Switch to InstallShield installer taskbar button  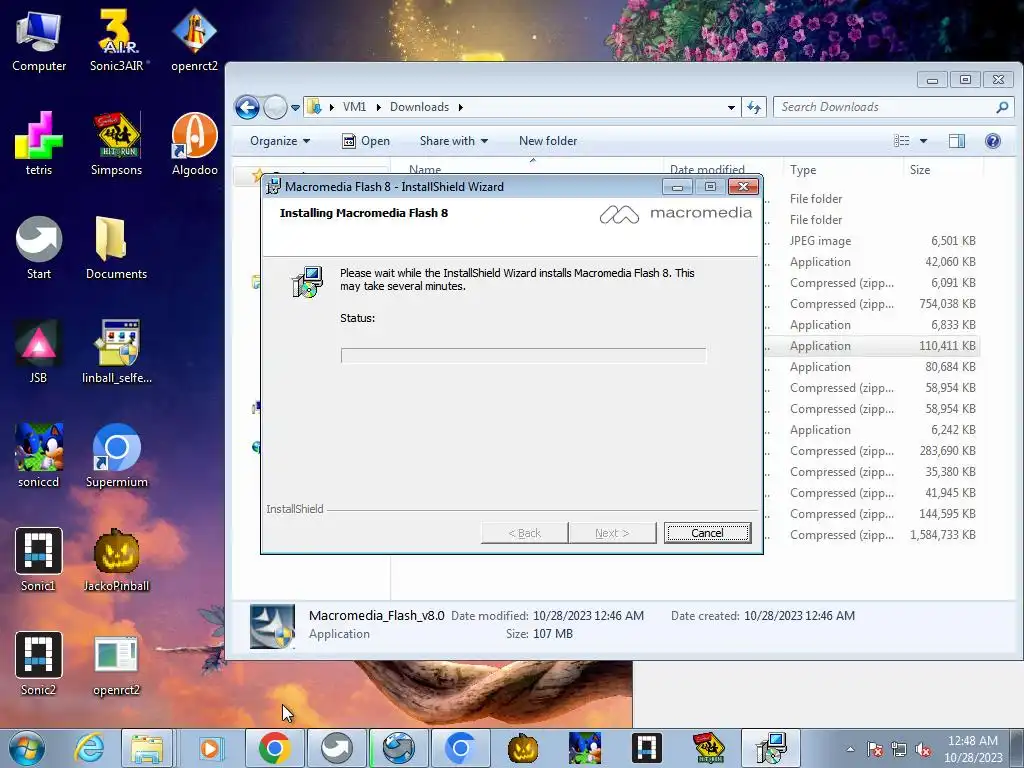tap(771, 748)
